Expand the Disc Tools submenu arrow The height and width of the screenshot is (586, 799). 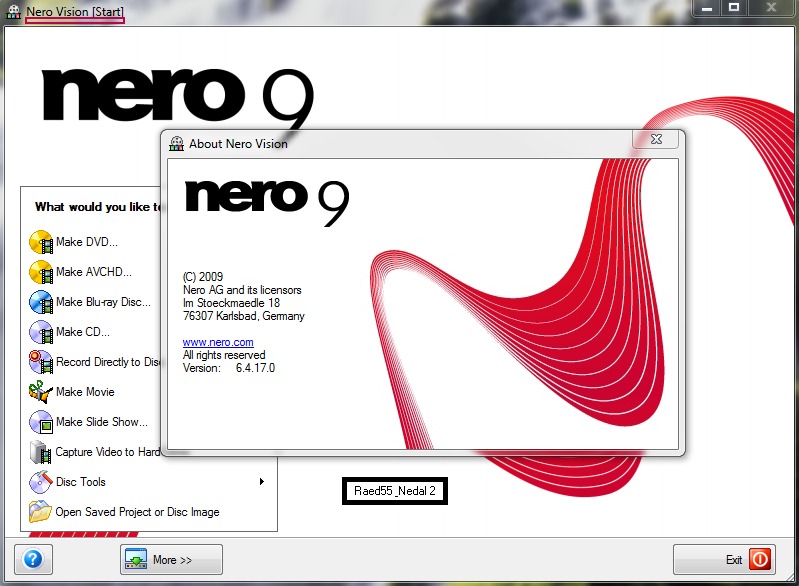pyautogui.click(x=261, y=482)
